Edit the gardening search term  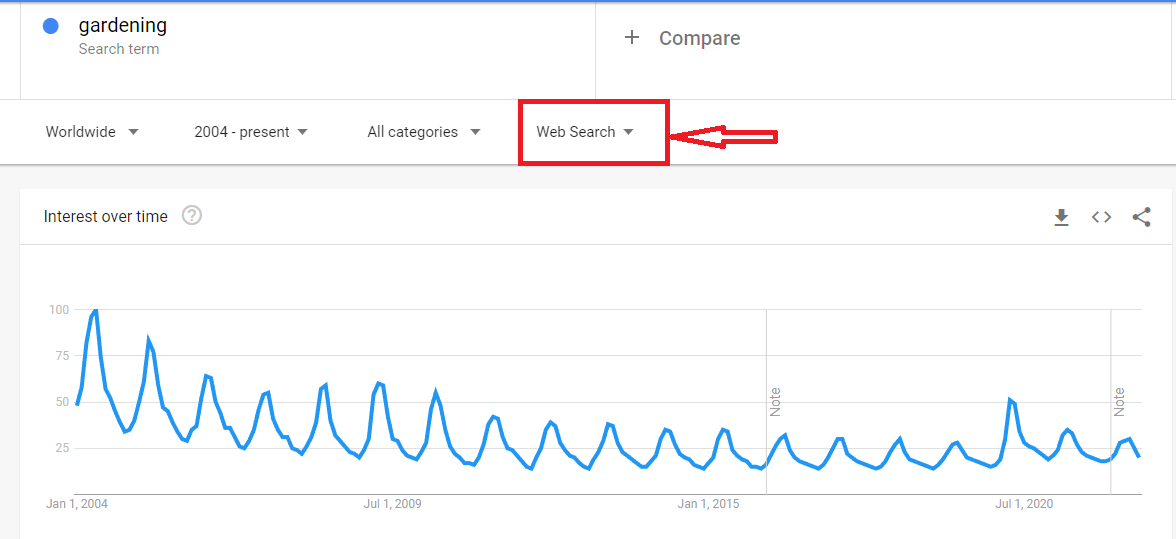coord(123,26)
